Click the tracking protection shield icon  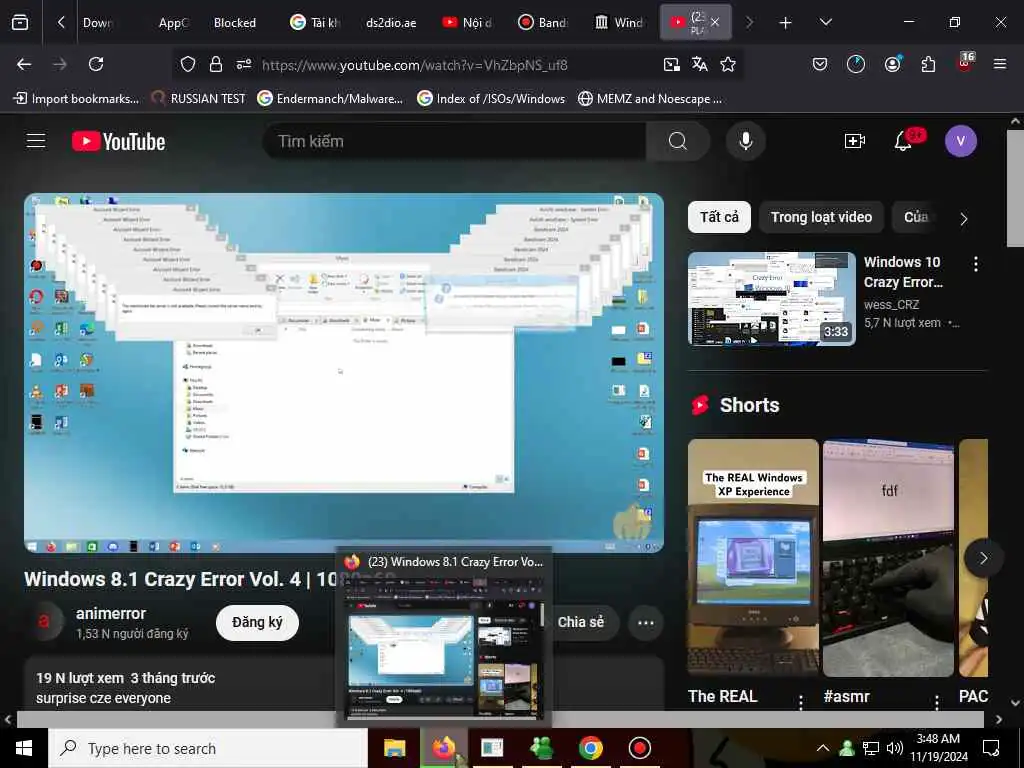[188, 64]
